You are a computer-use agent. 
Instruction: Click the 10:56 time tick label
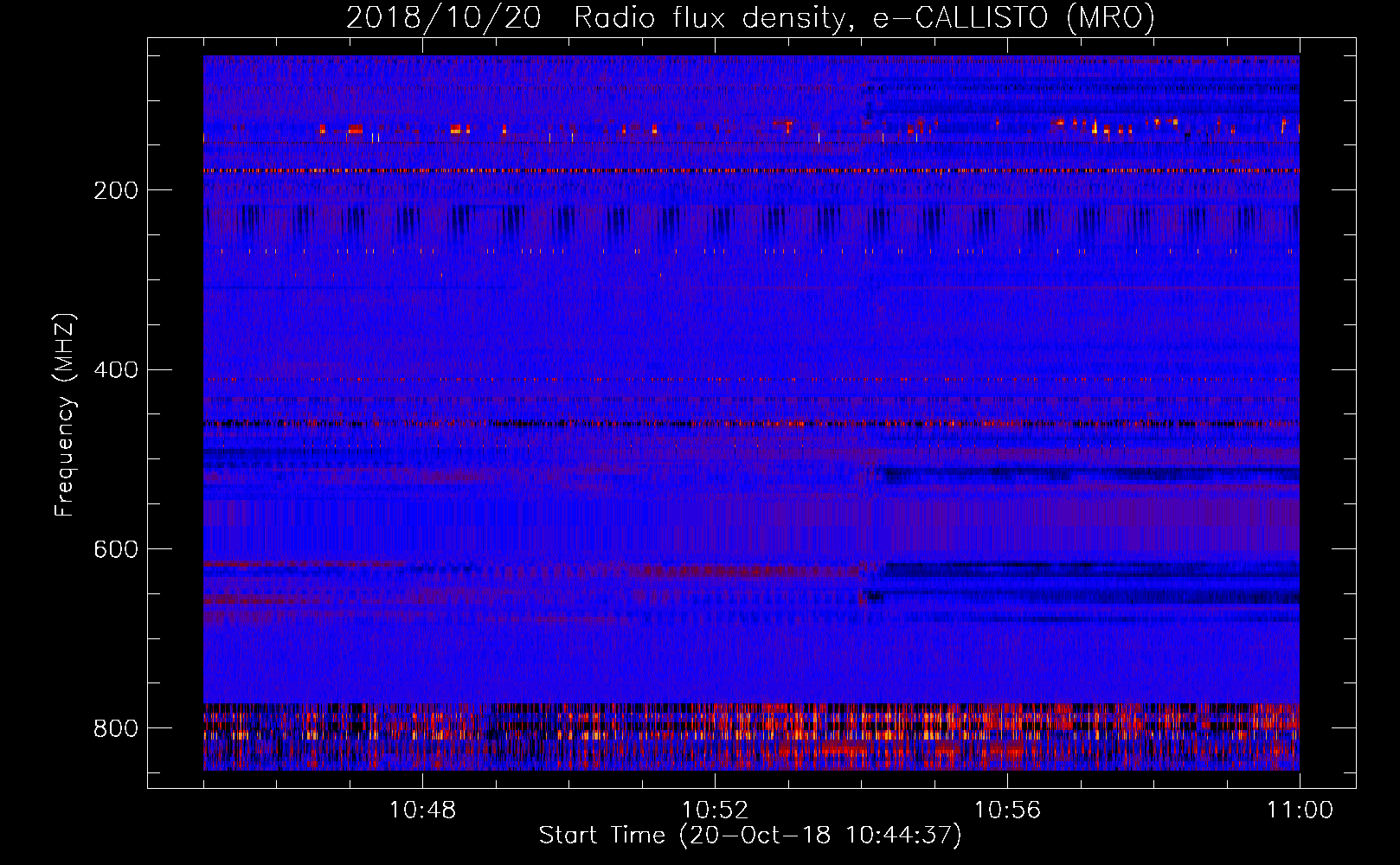tap(1007, 811)
